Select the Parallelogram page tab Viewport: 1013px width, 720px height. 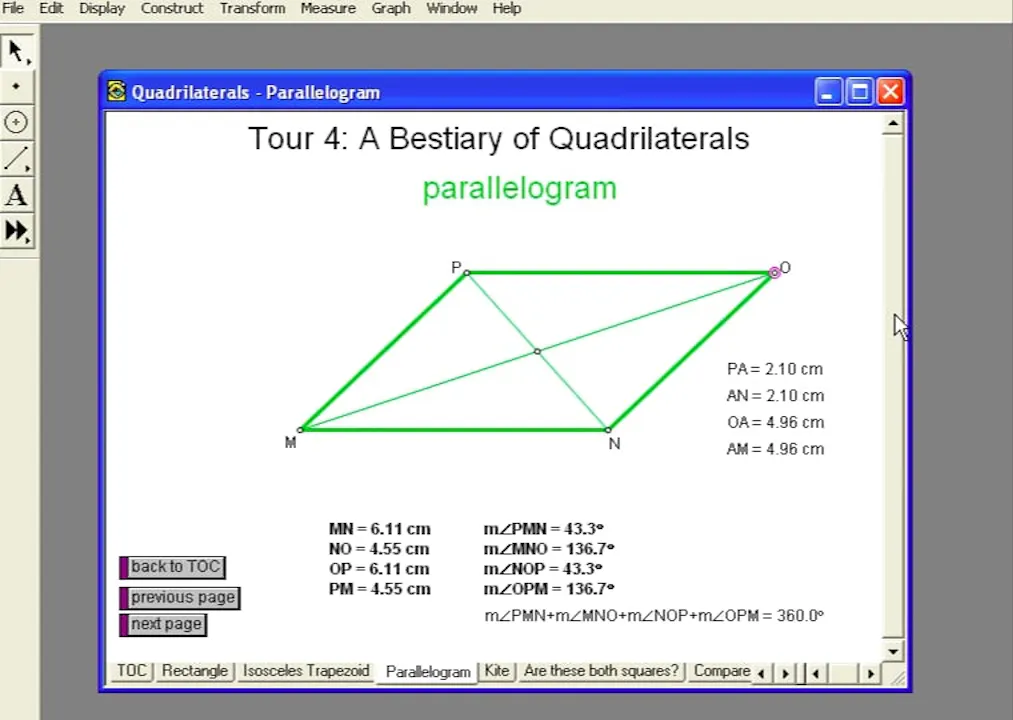[x=428, y=672]
